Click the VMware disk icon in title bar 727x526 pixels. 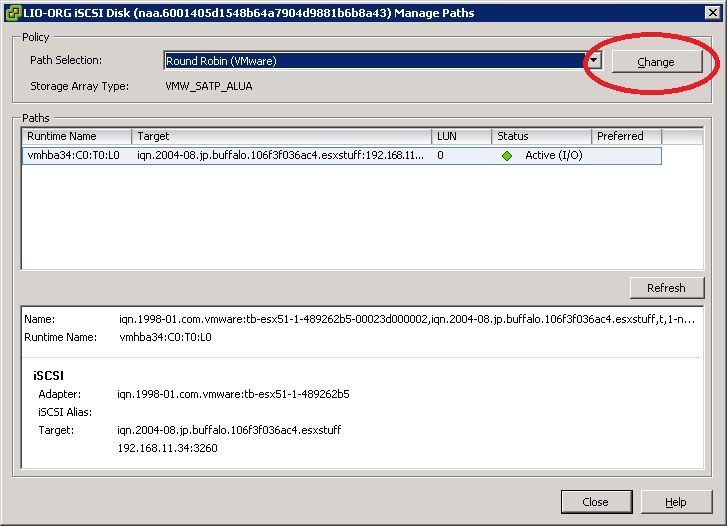pos(11,13)
